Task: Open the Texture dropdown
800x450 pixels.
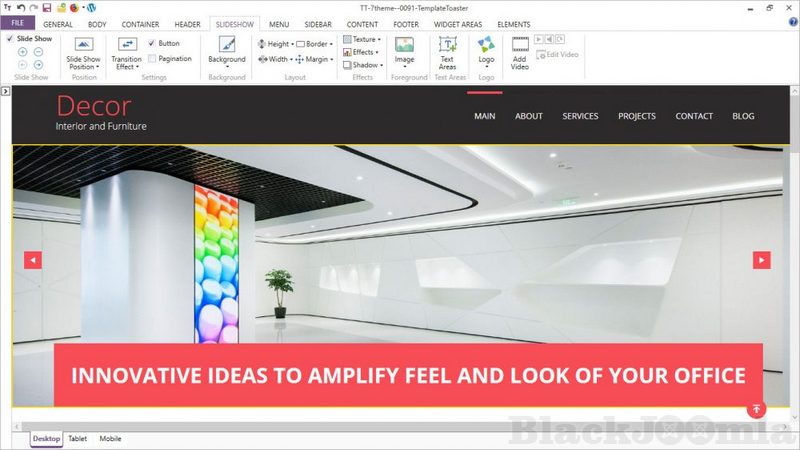Action: (362, 39)
